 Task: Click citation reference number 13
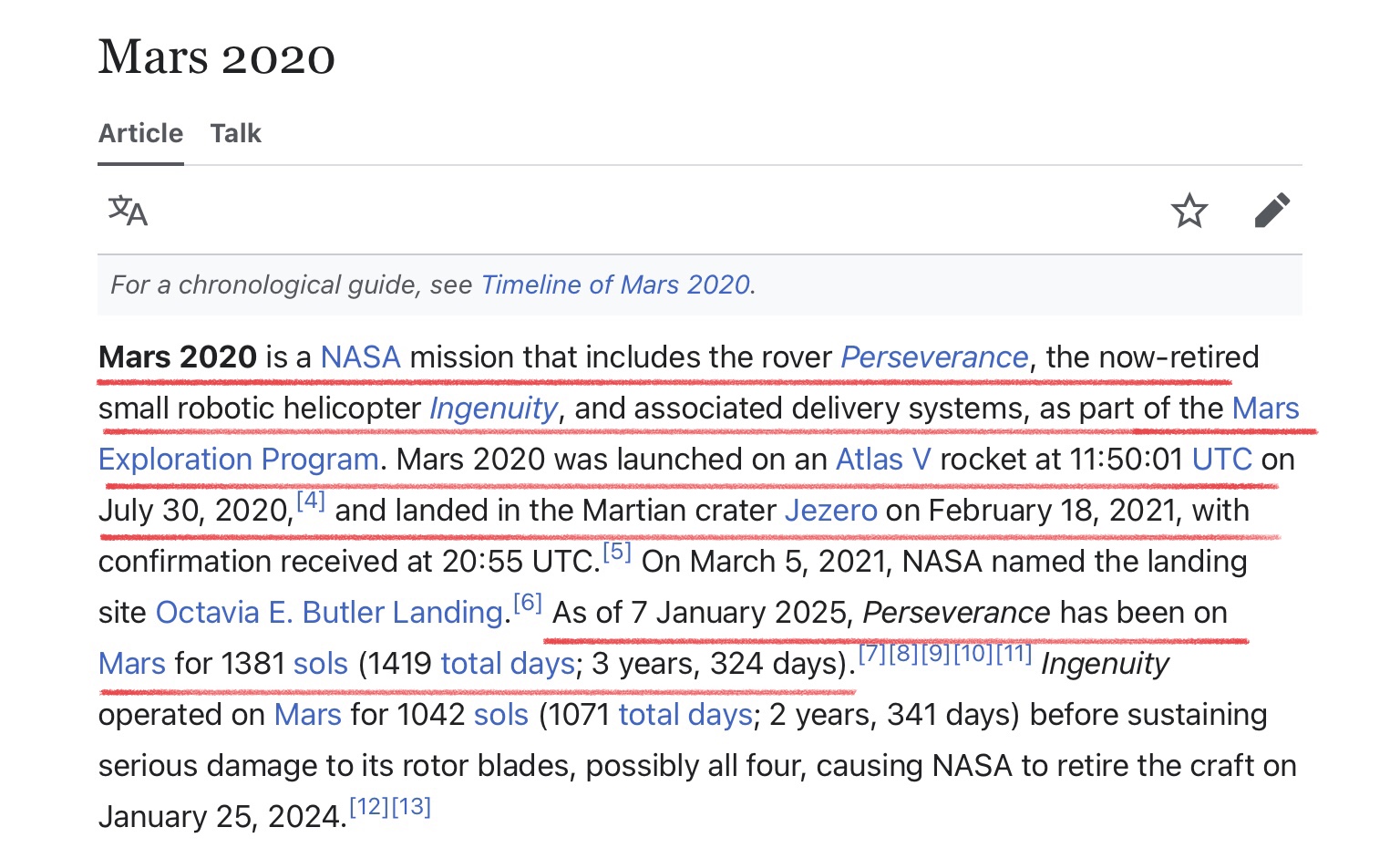click(411, 807)
